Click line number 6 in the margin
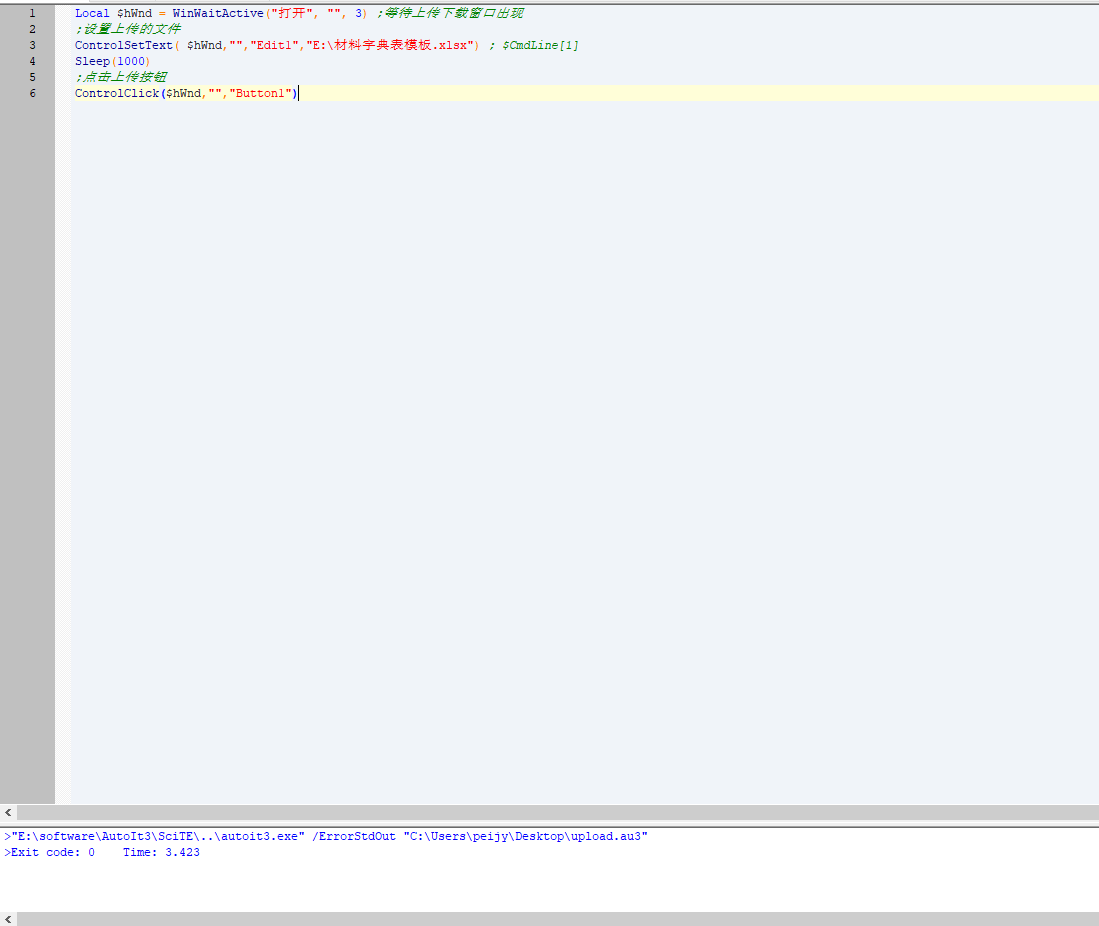The width and height of the screenshot is (1099, 926). point(32,94)
